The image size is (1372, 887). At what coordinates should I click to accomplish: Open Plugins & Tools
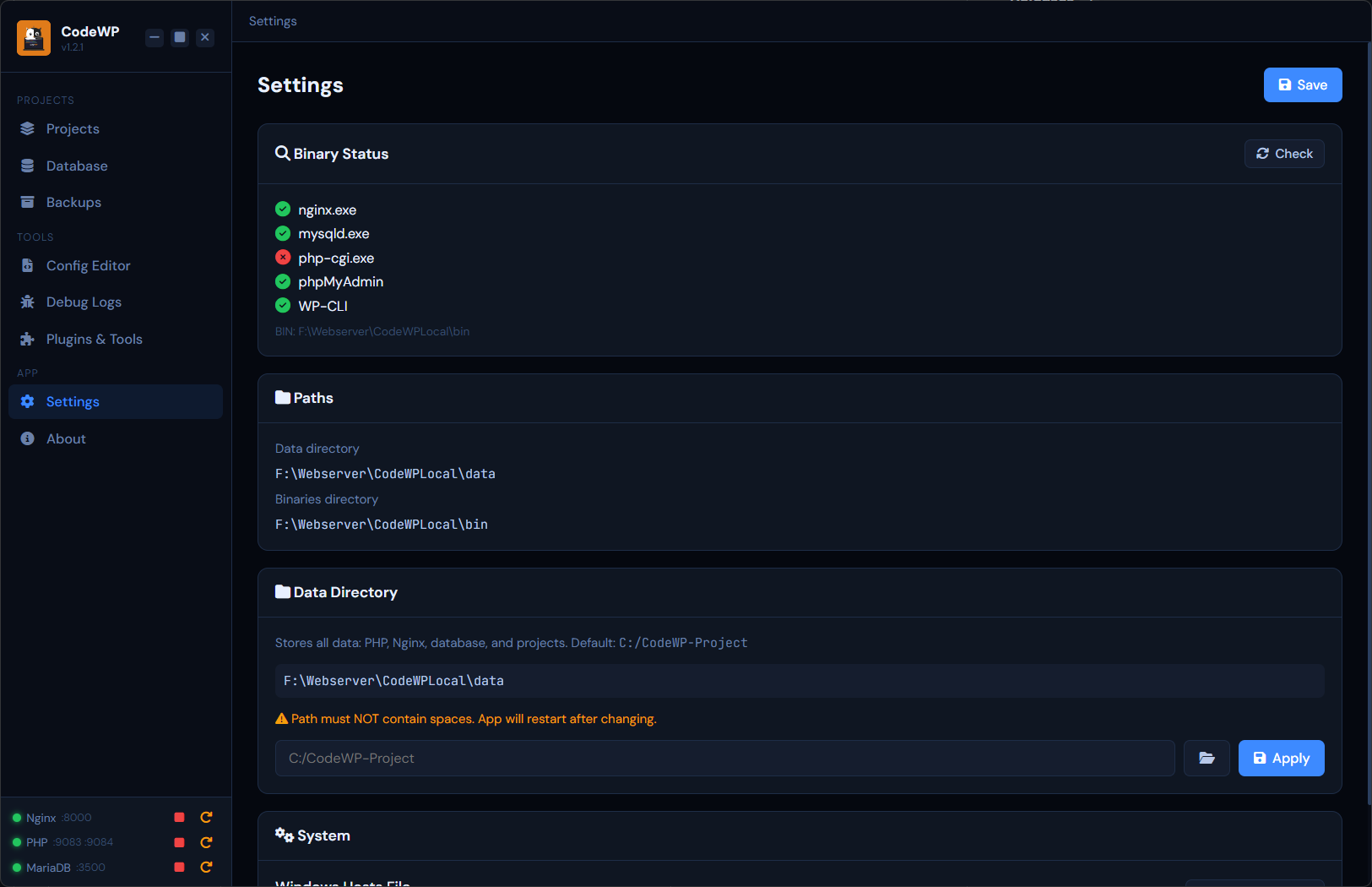94,340
